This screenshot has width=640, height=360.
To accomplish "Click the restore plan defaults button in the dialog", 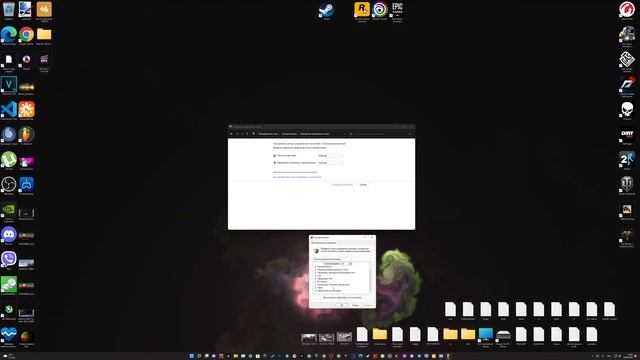I will pyautogui.click(x=342, y=298).
